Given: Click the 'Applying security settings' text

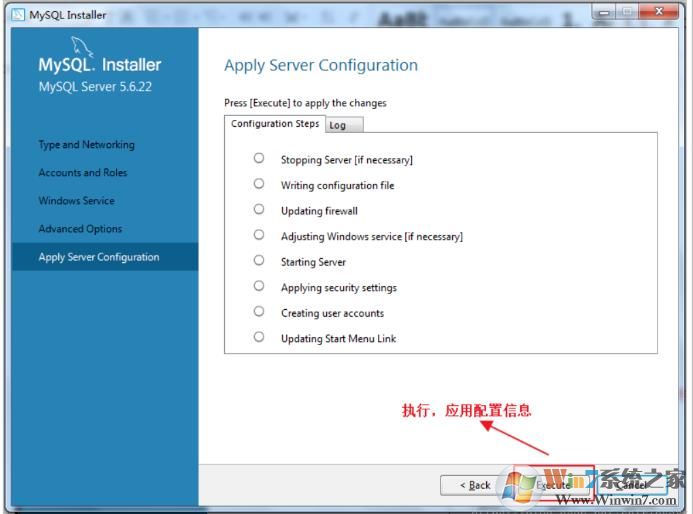Looking at the screenshot, I should coord(339,288).
